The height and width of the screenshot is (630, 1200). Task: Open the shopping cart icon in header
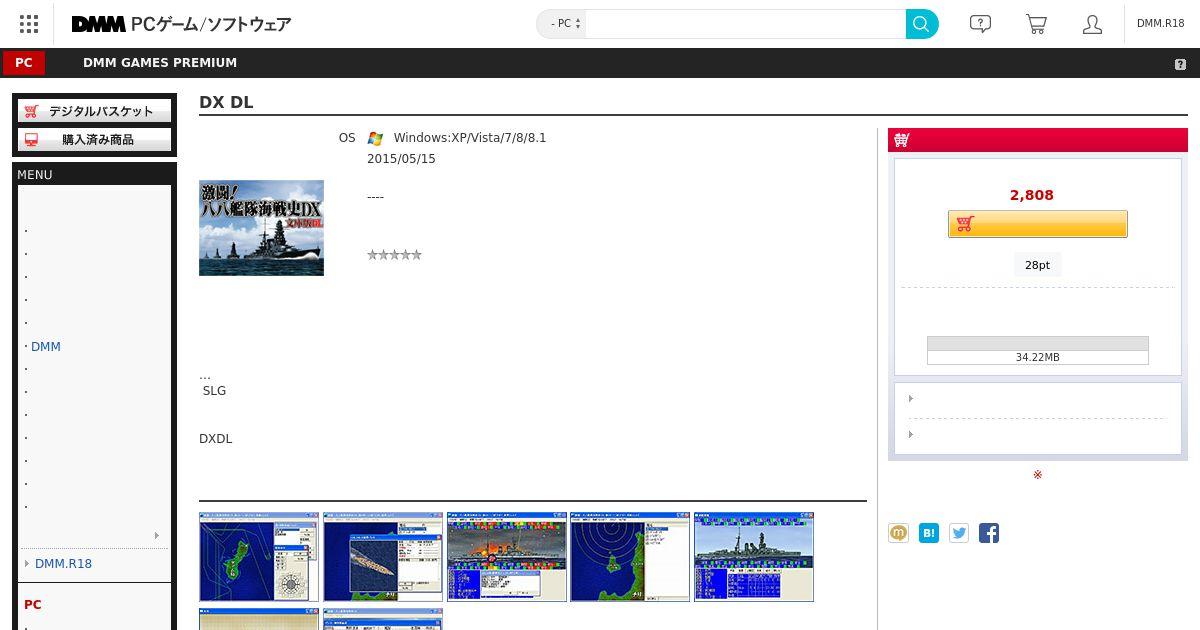coord(1036,24)
